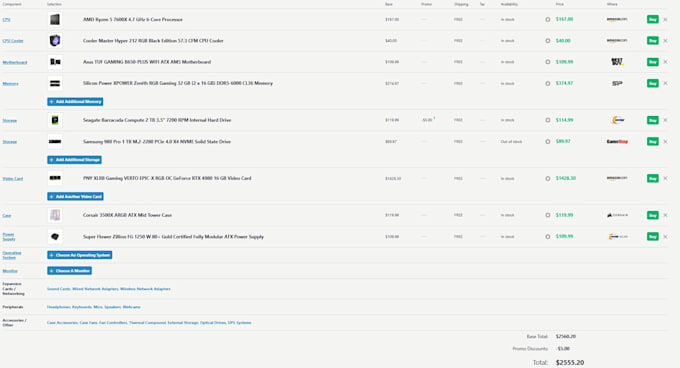680x368 pixels.
Task: Open the Wireless Network Adapters link
Action: [x=145, y=289]
